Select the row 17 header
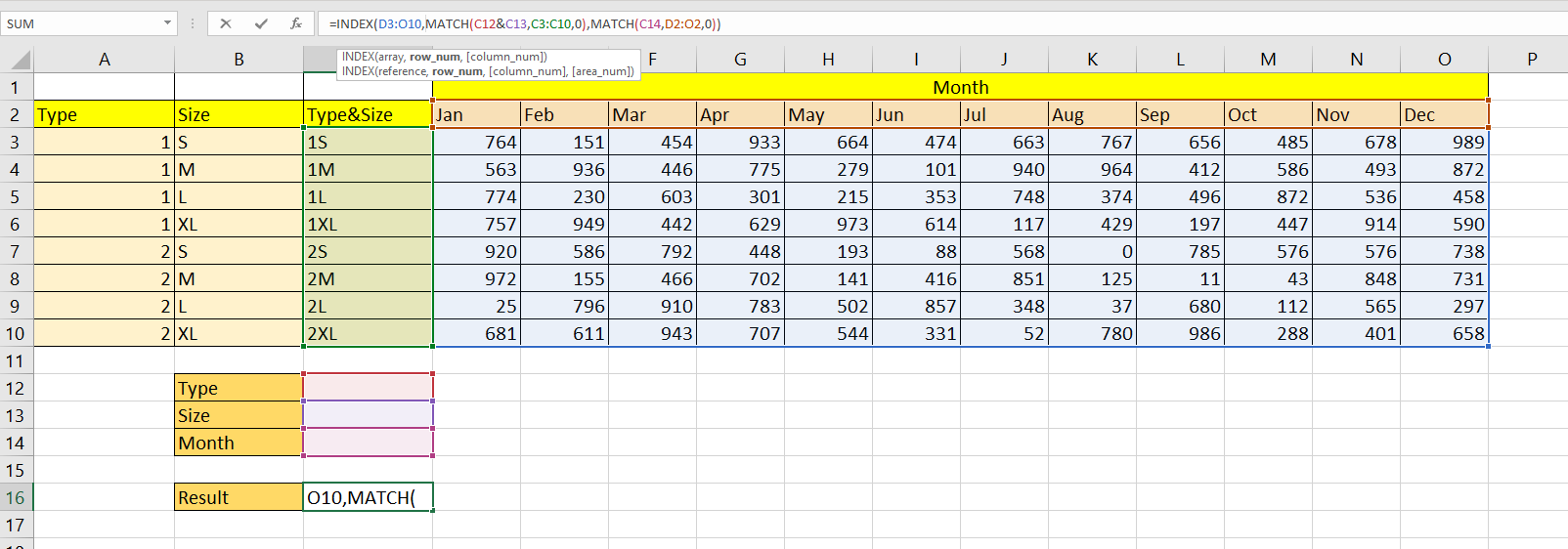The image size is (1568, 549). [16, 525]
